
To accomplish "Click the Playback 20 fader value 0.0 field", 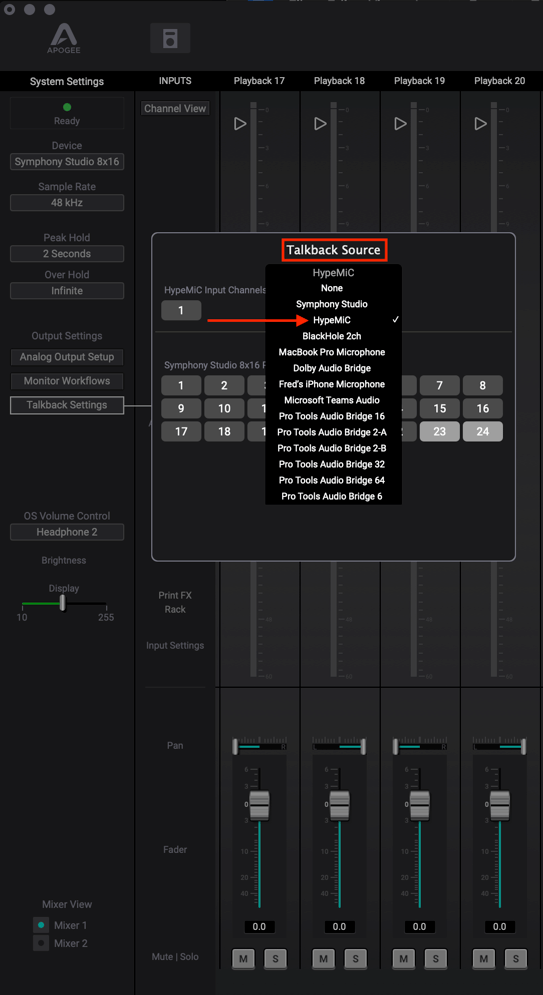I will pos(500,926).
